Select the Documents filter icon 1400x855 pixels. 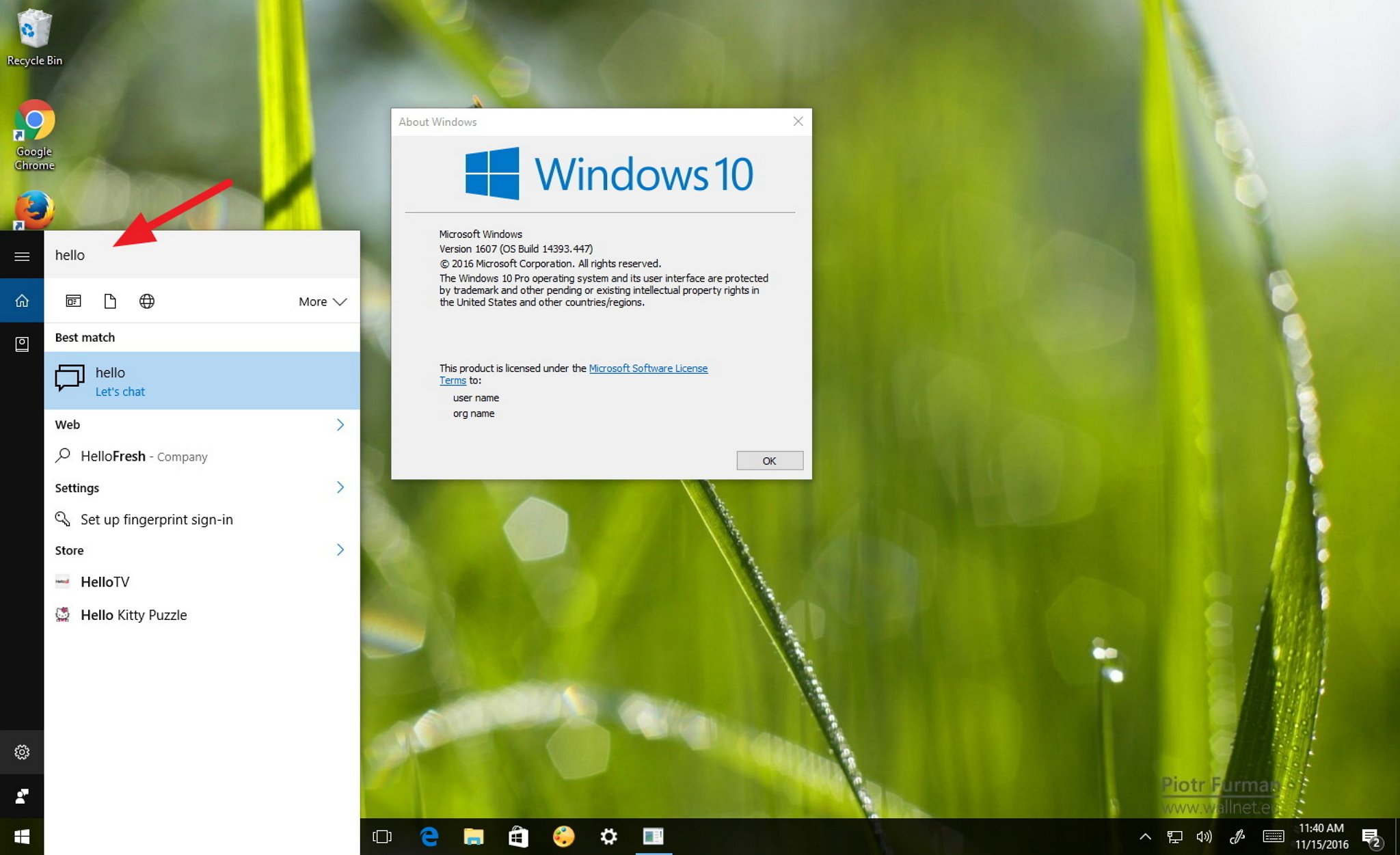[110, 301]
